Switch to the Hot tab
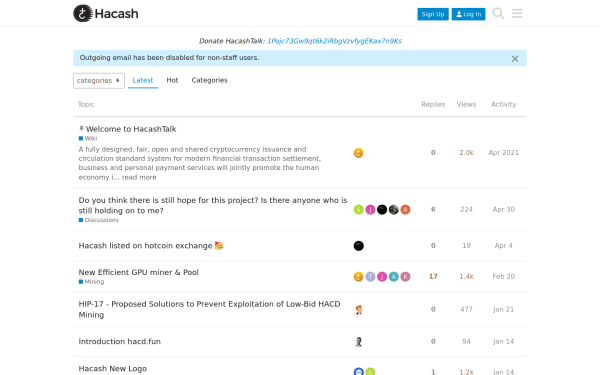 point(172,80)
